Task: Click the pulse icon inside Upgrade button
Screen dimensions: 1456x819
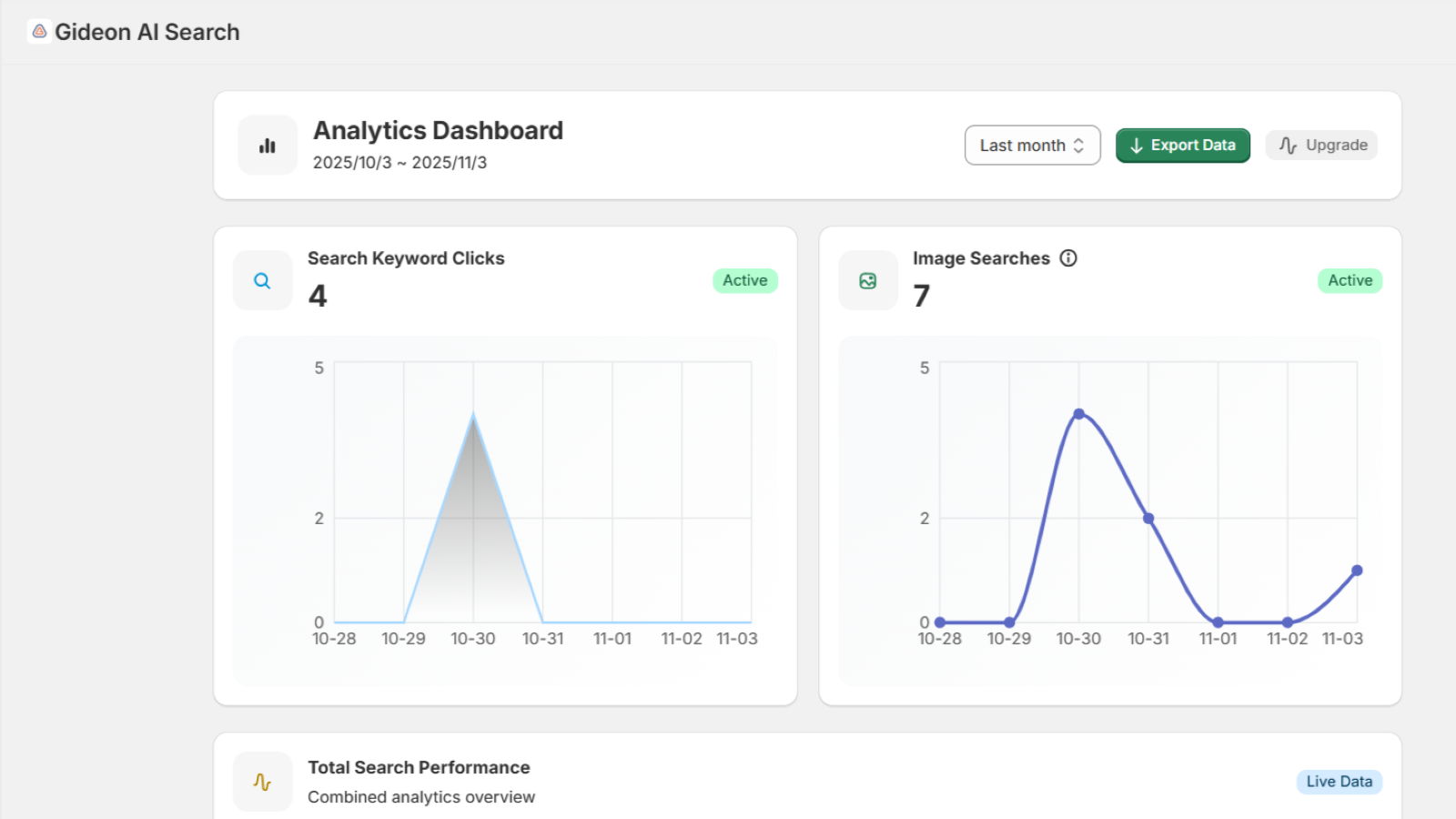Action: (x=1288, y=146)
